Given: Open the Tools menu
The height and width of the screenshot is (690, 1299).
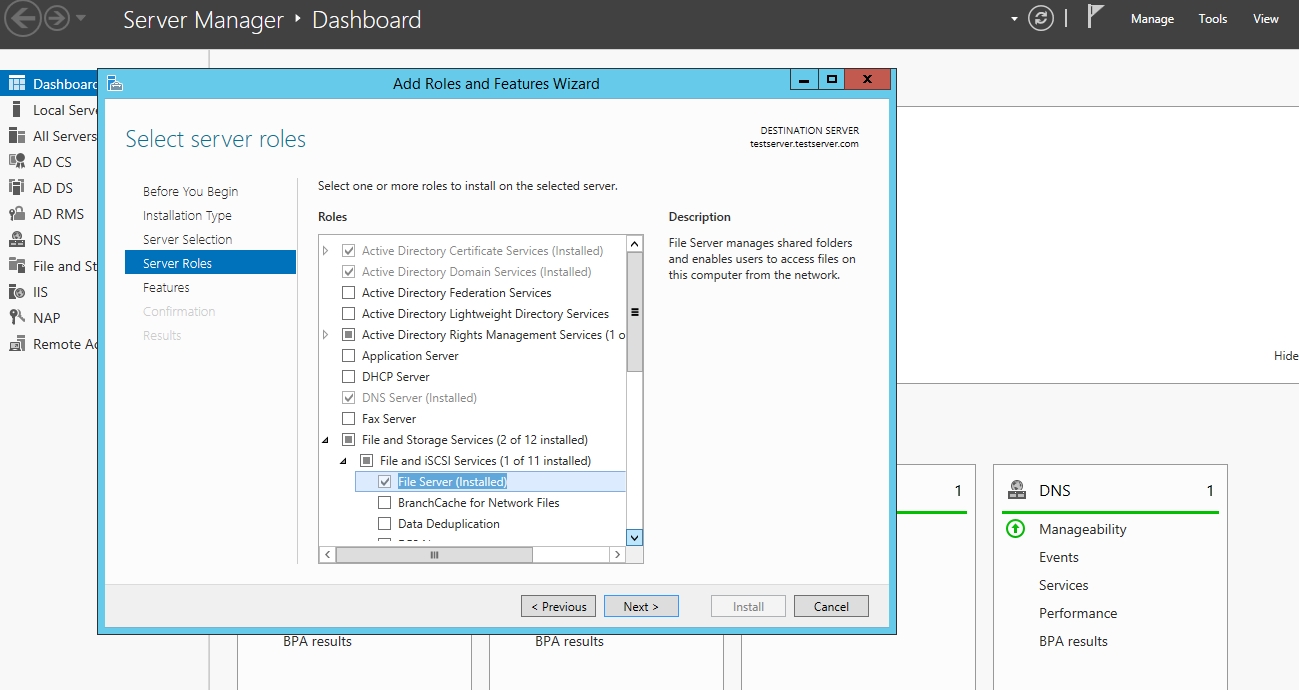Looking at the screenshot, I should click(1213, 19).
